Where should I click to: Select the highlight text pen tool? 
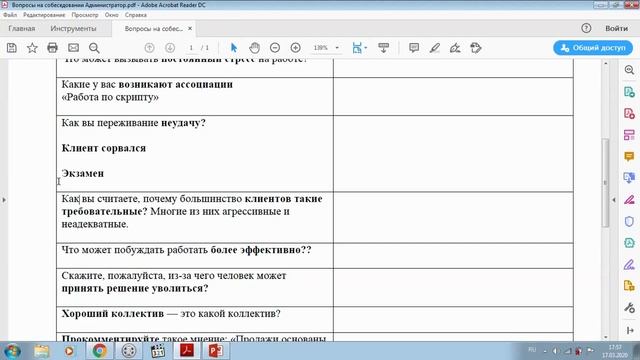(x=435, y=48)
